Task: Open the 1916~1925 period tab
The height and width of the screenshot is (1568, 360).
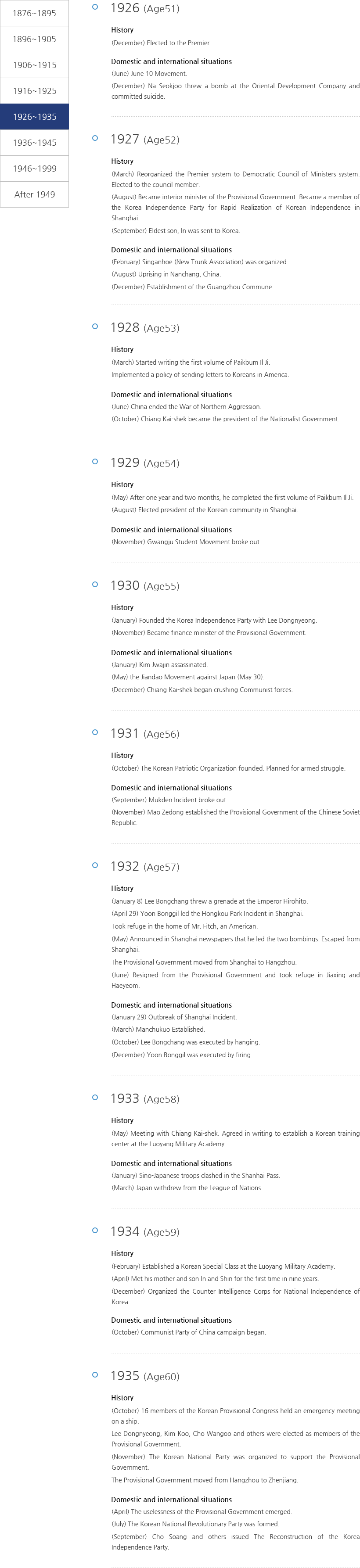Action: click(x=34, y=91)
